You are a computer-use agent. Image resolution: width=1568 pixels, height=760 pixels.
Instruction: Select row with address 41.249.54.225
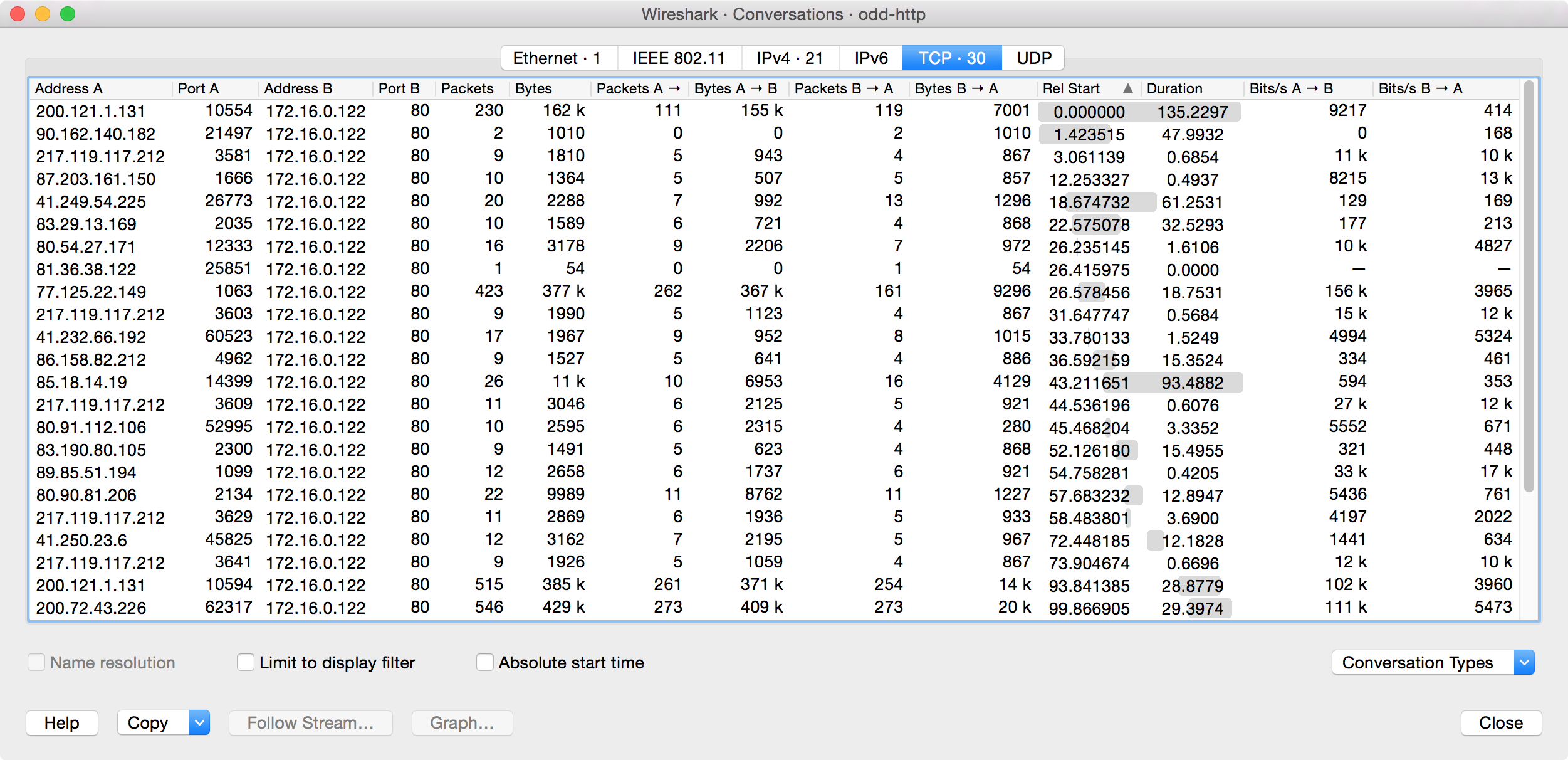point(774,201)
